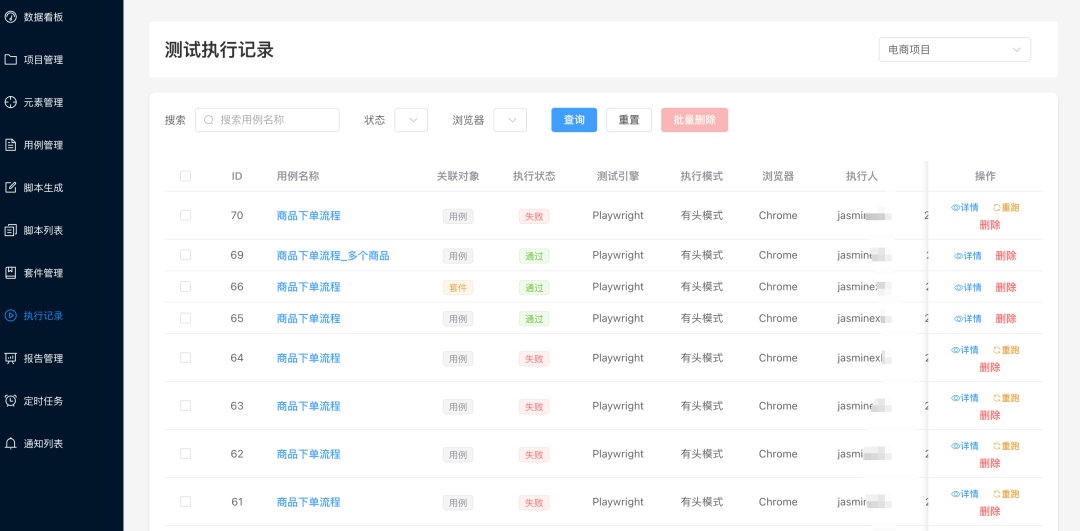Check the row with ID 70
This screenshot has height=531, width=1080.
click(x=185, y=215)
